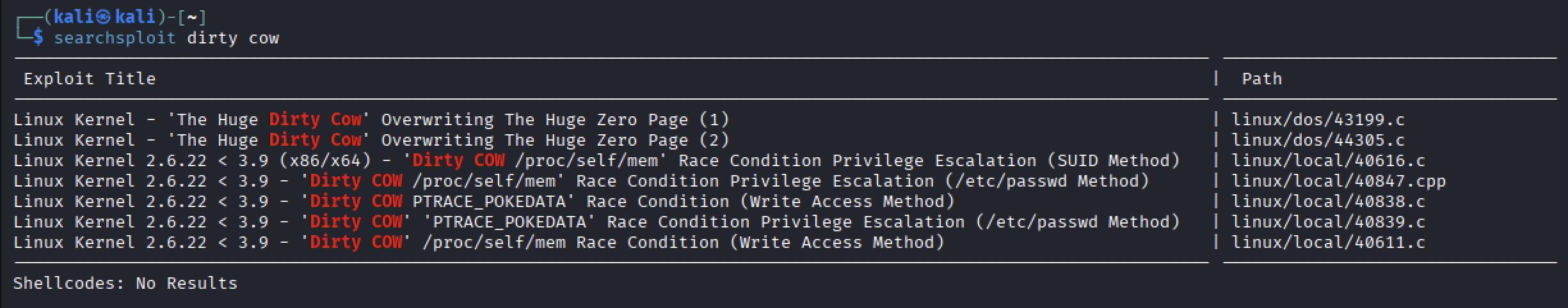Image resolution: width=1568 pixels, height=308 pixels.
Task: Select the linux/local/40616.c path
Action: click(1328, 160)
